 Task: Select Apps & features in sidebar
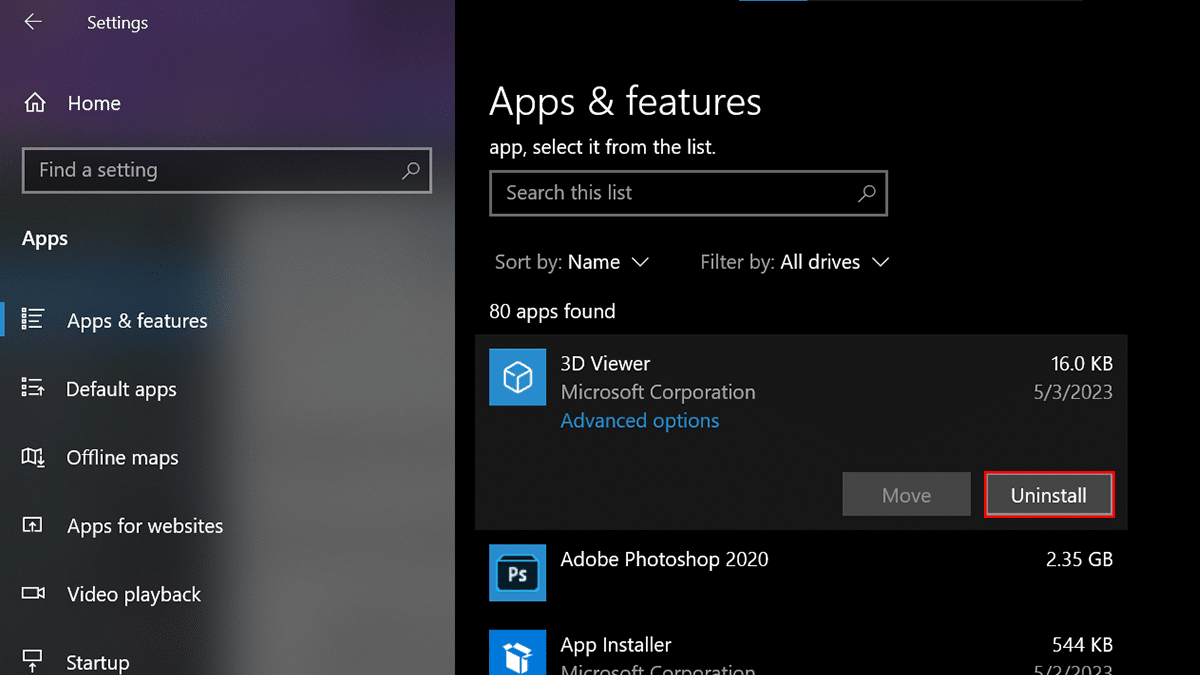(137, 321)
